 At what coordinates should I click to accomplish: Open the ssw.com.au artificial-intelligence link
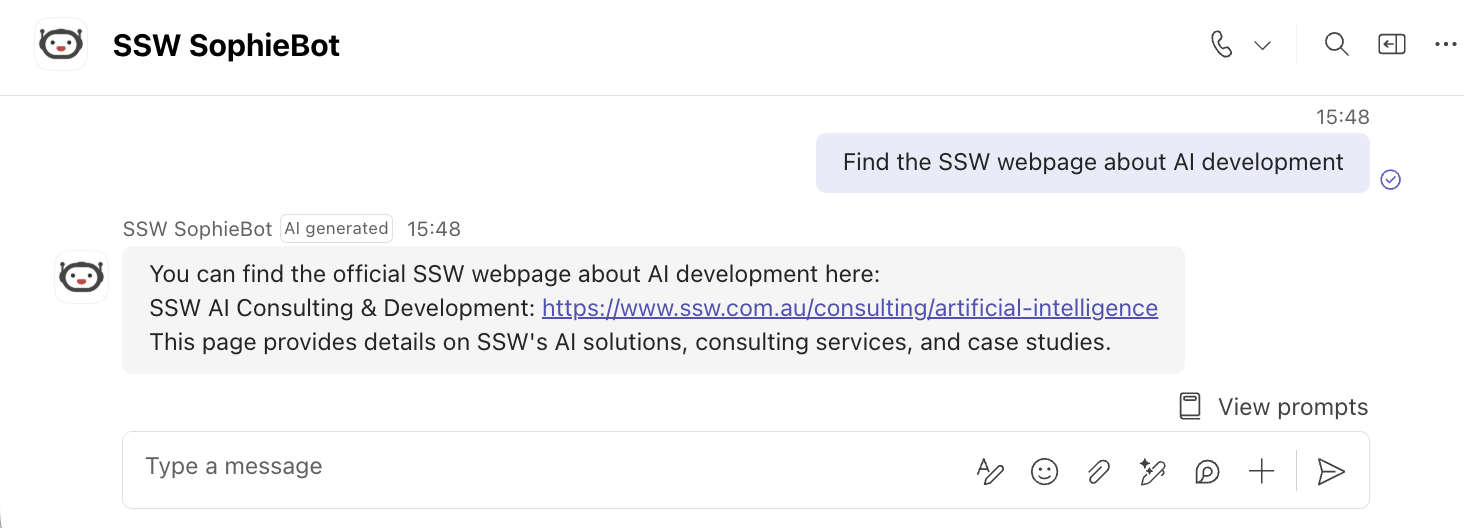coord(850,308)
